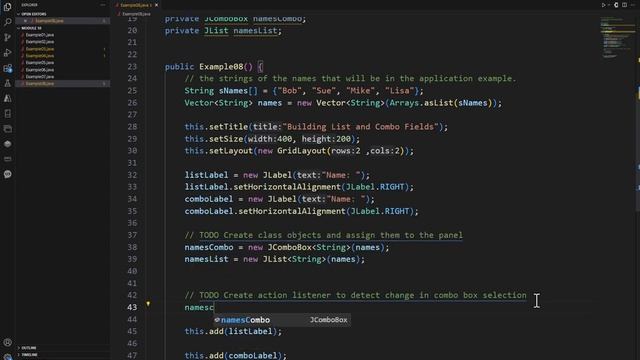
Task: Click JComboBox<String> on line 38
Action: tap(309, 247)
